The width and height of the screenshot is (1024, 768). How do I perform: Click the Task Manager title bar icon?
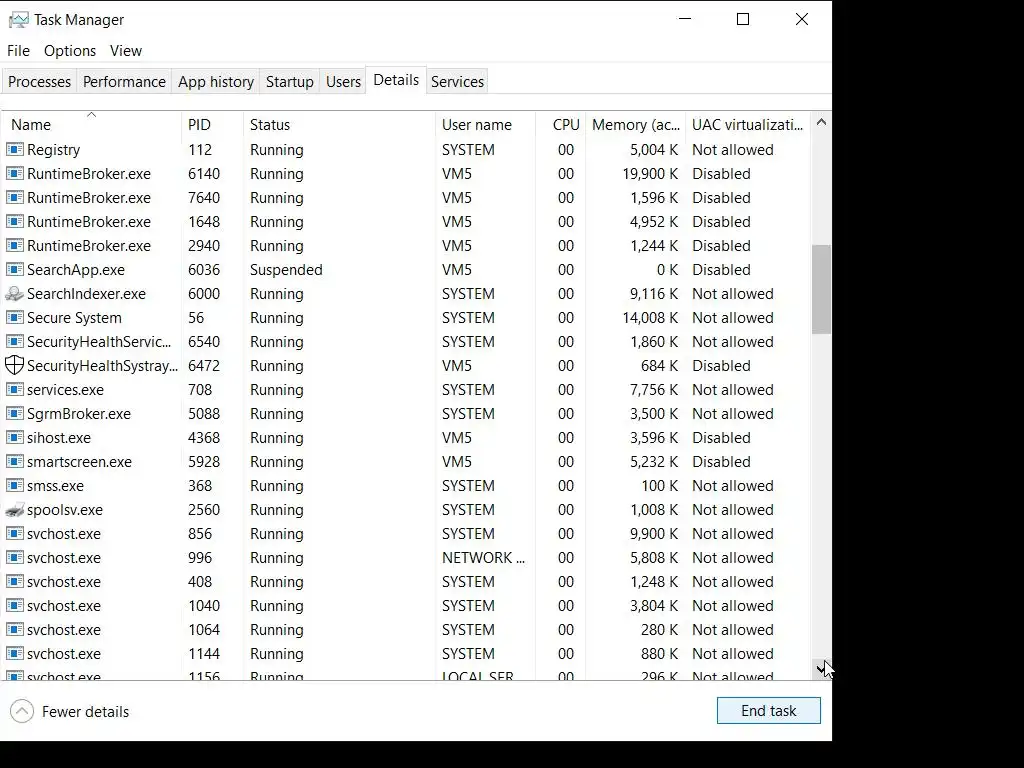pyautogui.click(x=18, y=20)
